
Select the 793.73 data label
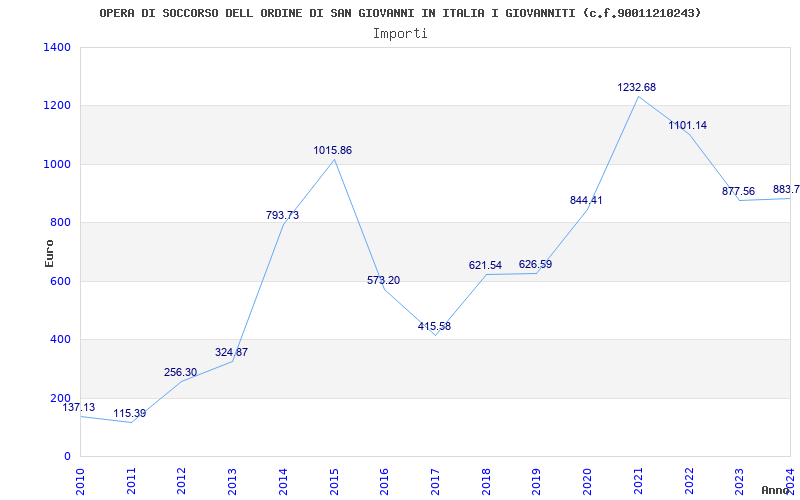(x=282, y=215)
